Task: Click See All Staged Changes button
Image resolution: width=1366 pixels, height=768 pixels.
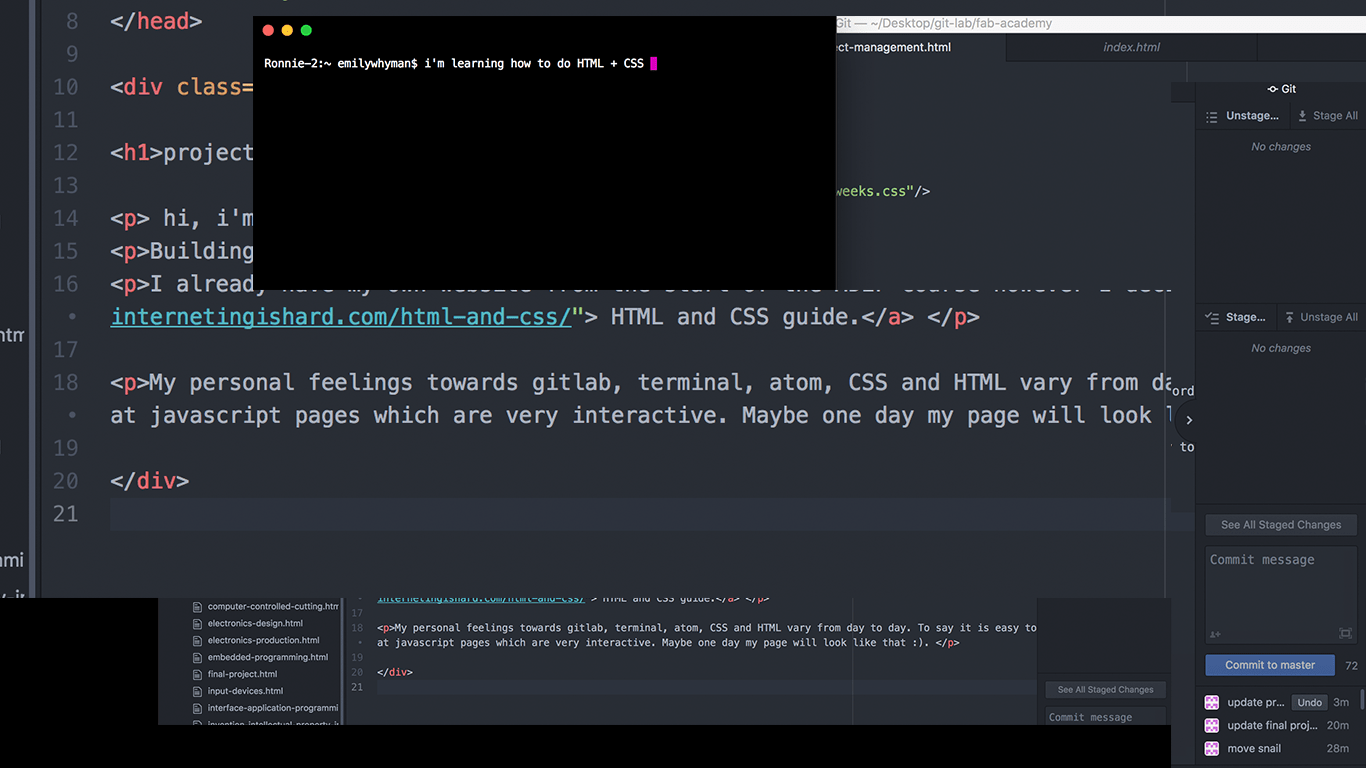Action: pos(1280,525)
